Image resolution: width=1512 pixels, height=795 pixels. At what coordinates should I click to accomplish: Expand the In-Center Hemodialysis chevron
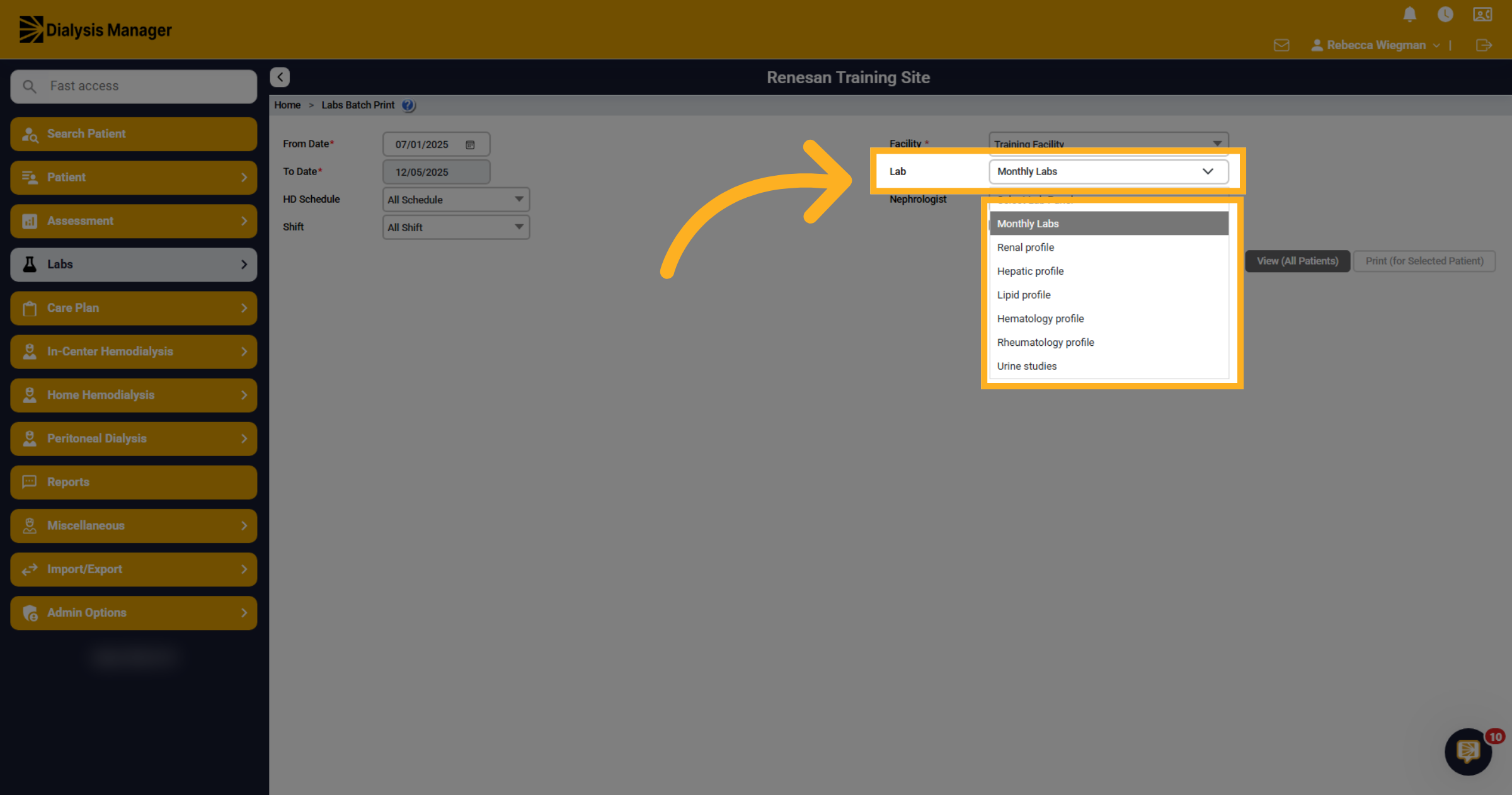coord(244,352)
